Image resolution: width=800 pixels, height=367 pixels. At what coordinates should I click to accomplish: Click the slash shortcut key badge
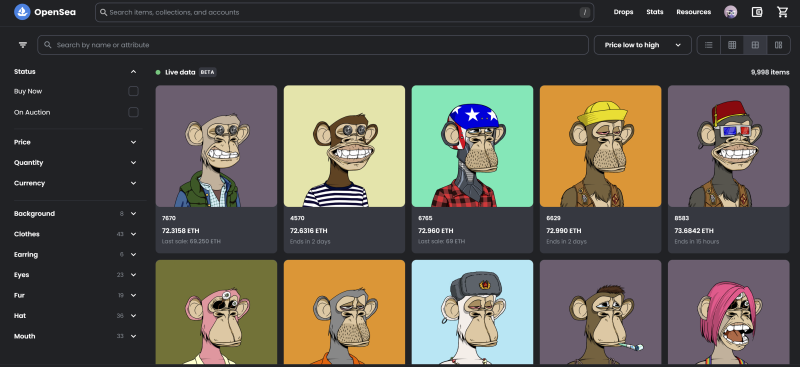click(x=585, y=12)
